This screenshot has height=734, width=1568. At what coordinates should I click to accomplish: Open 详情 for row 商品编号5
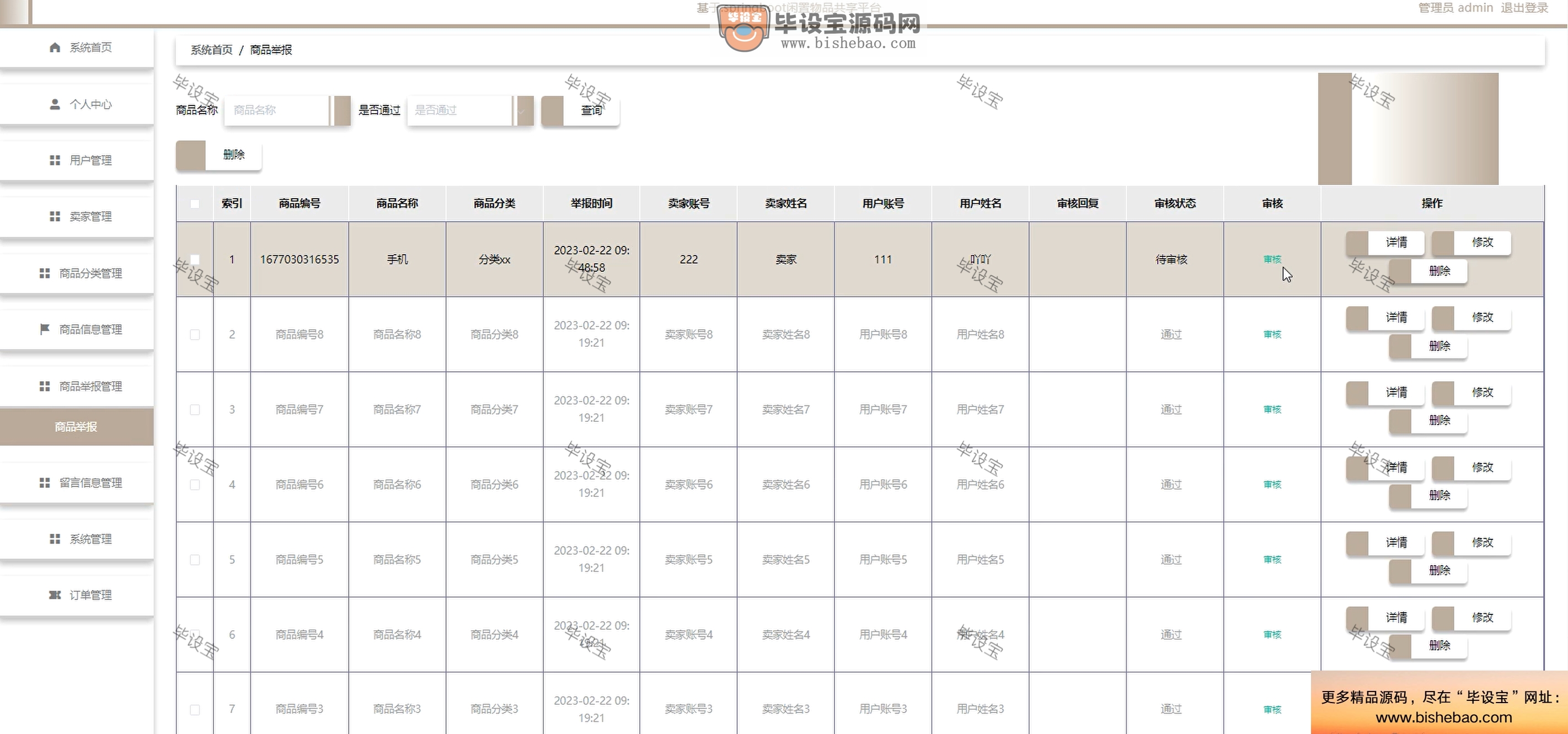1385,543
